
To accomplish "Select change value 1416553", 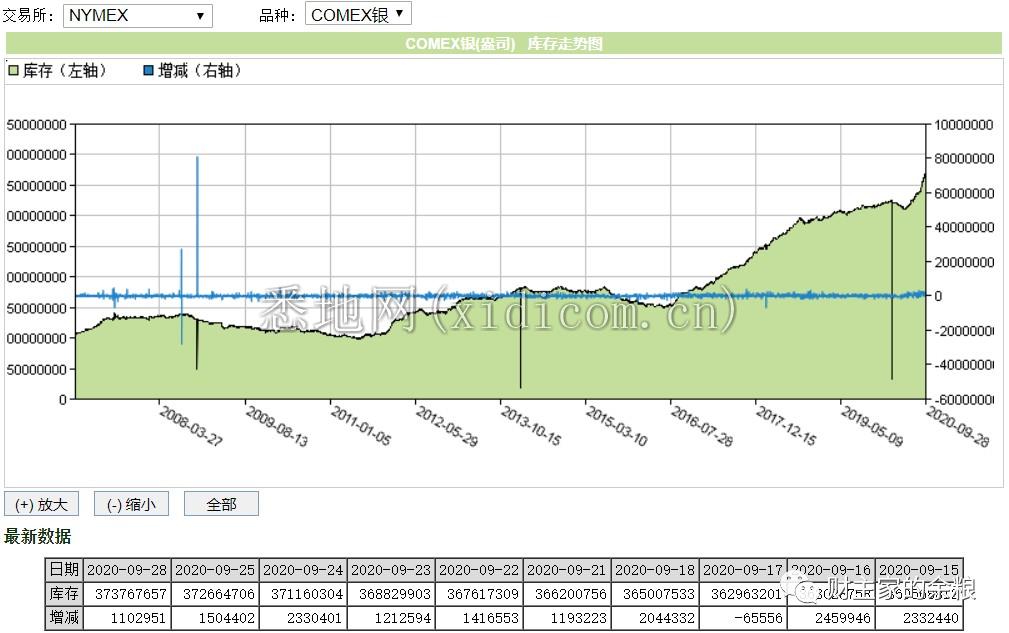I will point(490,618).
